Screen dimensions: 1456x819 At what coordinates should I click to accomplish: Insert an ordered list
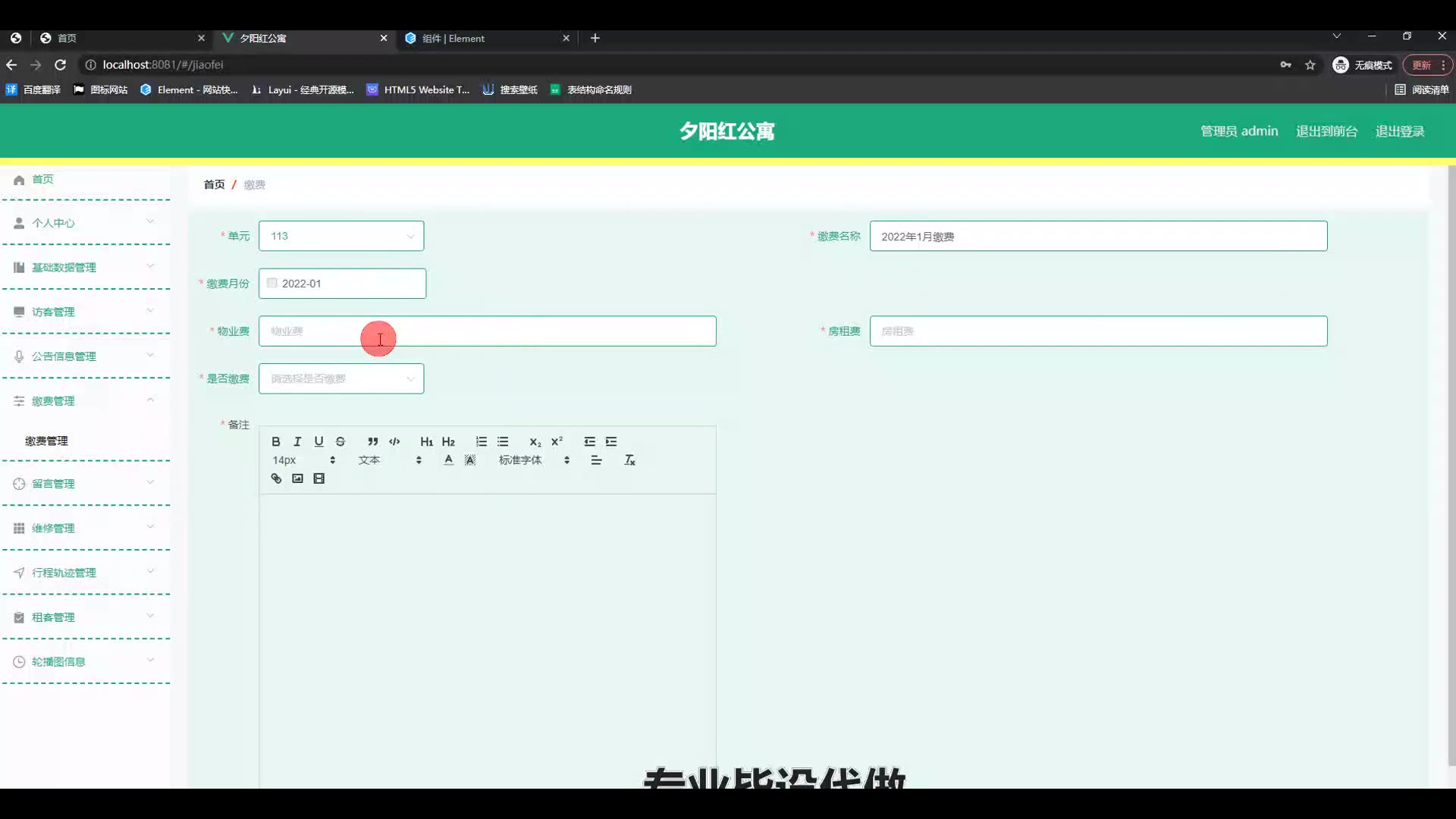point(481,441)
